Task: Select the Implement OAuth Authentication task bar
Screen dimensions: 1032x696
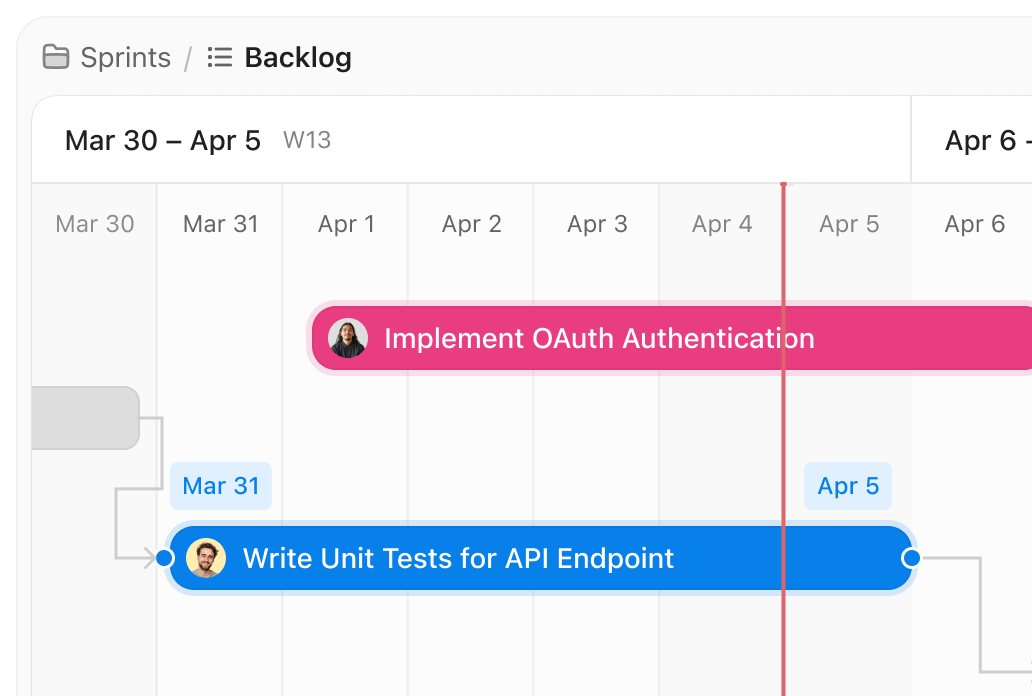Action: pyautogui.click(x=600, y=338)
